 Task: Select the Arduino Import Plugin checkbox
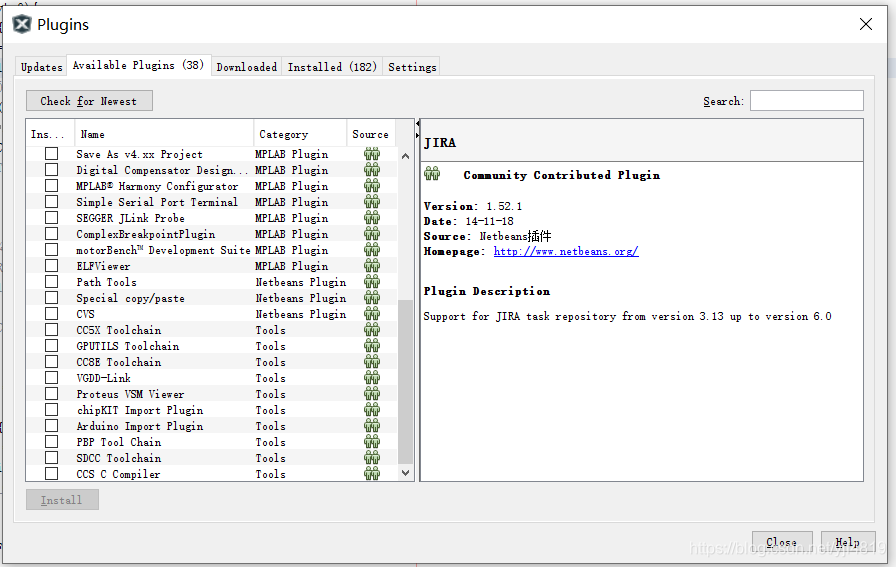[51, 426]
